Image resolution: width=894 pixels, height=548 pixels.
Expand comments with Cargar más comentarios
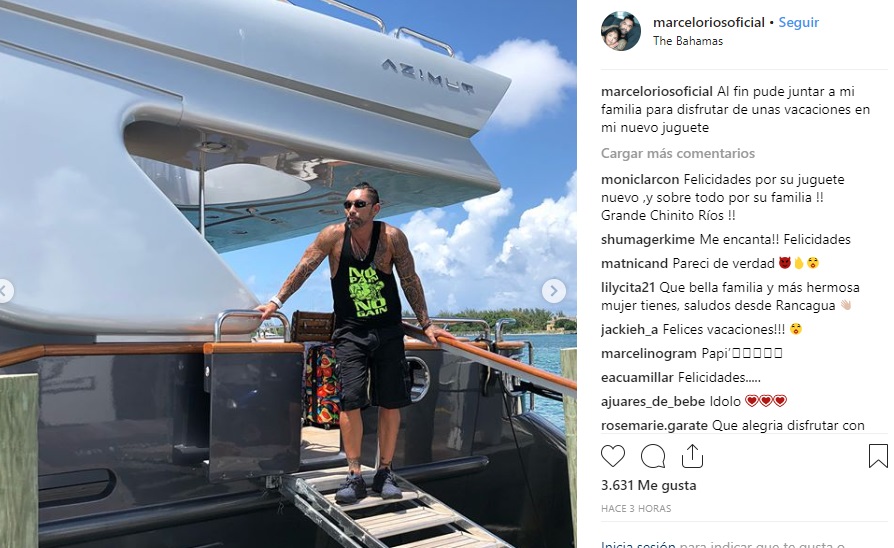(x=677, y=153)
